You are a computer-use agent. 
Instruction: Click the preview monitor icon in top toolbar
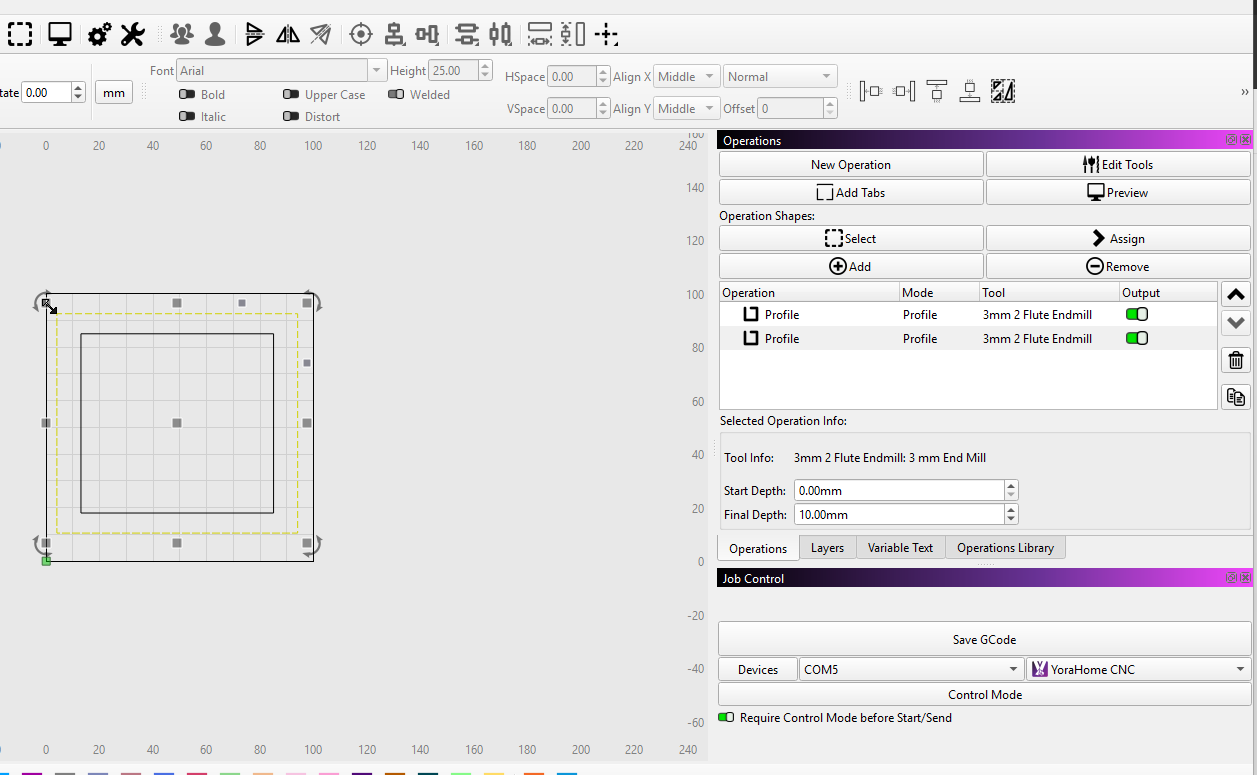click(60, 35)
